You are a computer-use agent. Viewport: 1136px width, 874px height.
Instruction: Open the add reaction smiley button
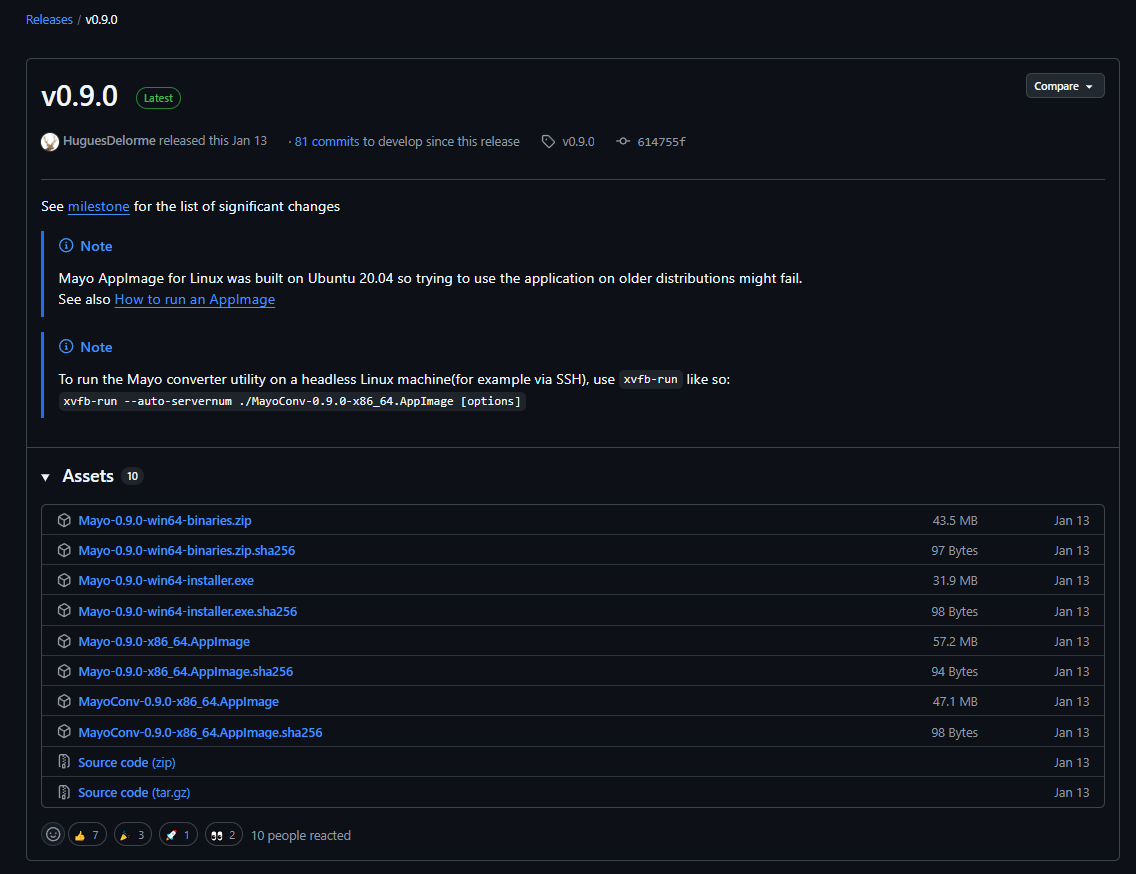pos(53,835)
